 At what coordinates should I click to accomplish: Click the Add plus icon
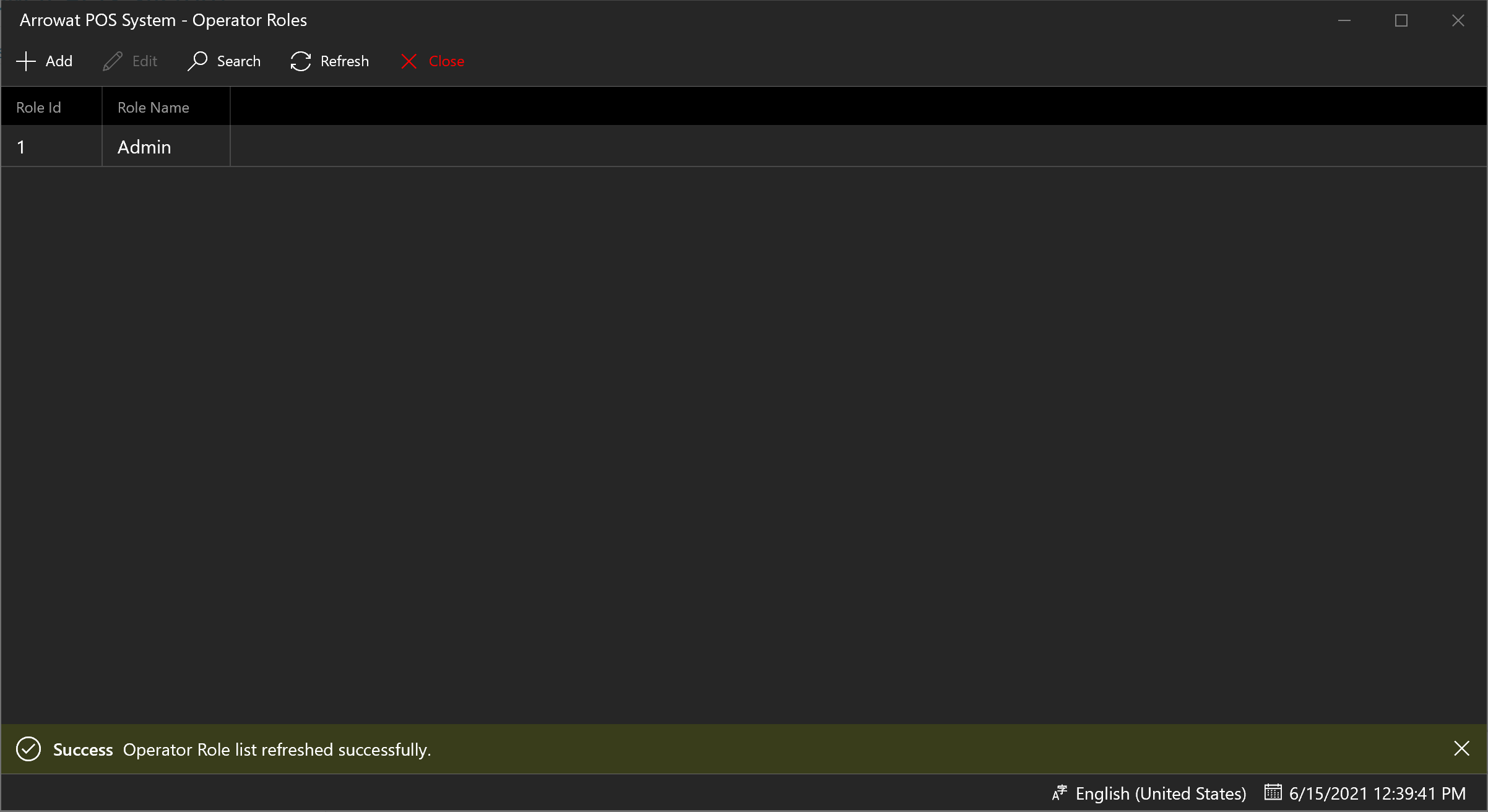[26, 61]
